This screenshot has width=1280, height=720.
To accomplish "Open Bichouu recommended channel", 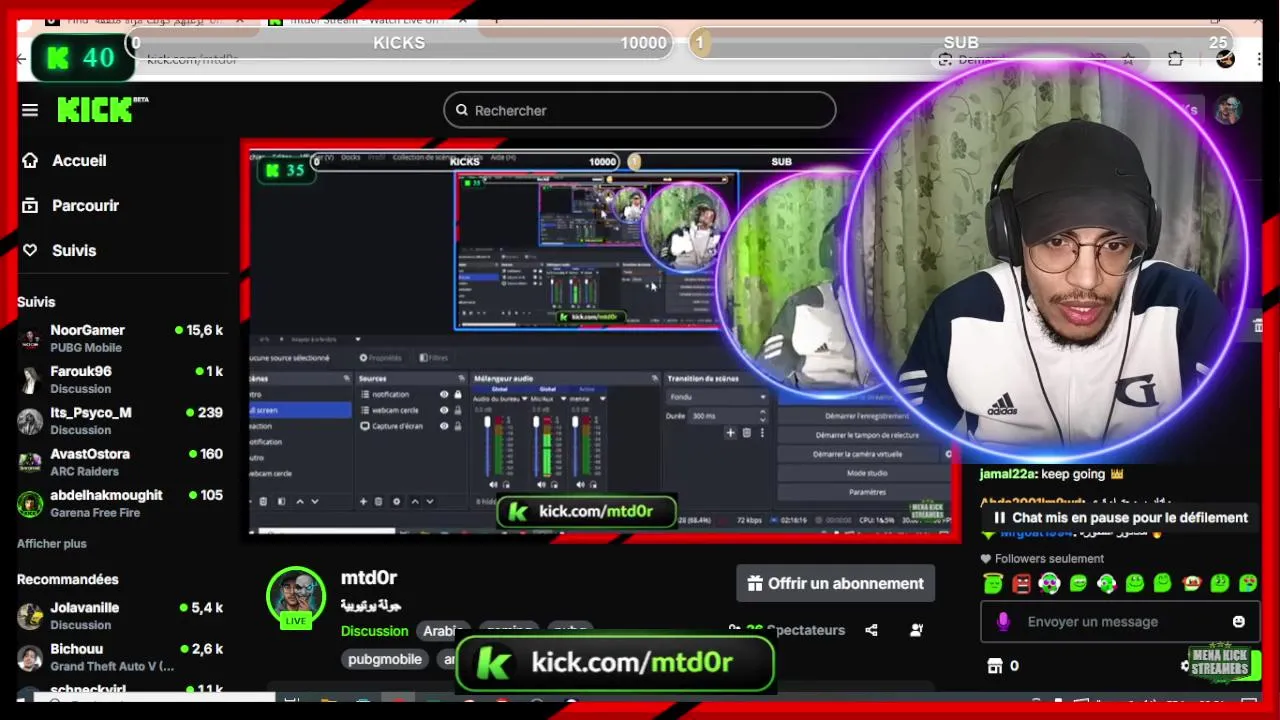I will (x=120, y=657).
